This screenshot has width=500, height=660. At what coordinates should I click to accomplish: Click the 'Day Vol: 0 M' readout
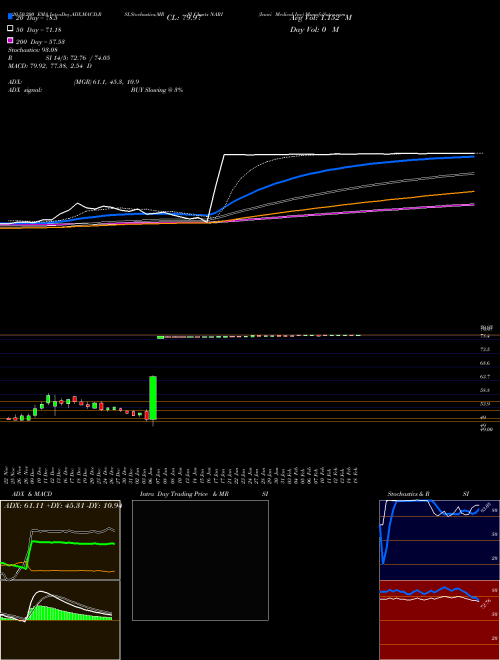[x=314, y=30]
